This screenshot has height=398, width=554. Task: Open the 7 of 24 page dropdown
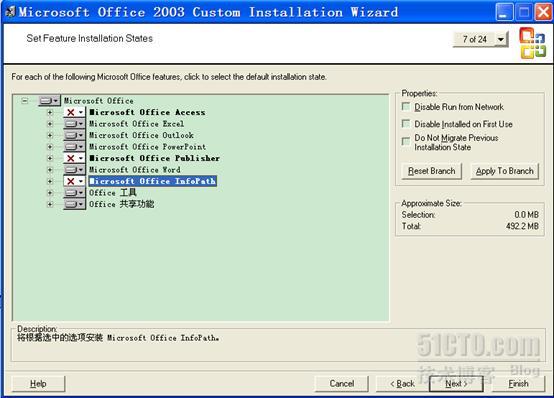pyautogui.click(x=501, y=39)
